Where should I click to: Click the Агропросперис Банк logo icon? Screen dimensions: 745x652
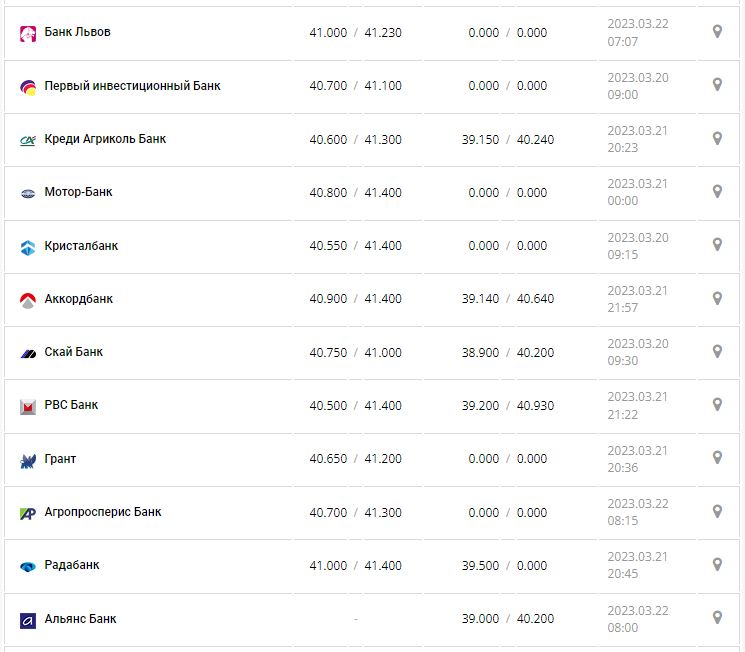28,513
